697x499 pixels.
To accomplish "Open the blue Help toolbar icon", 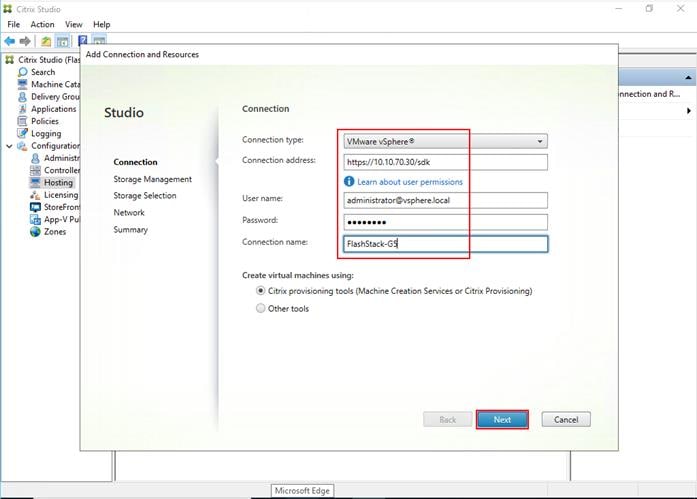I will coord(83,41).
